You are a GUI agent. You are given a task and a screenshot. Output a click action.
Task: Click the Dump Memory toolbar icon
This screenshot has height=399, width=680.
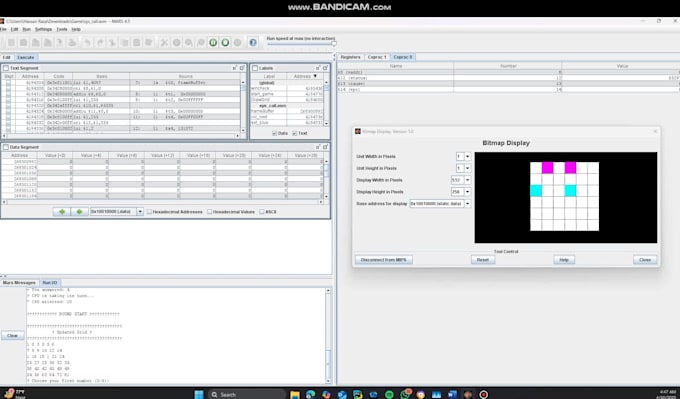pos(60,43)
